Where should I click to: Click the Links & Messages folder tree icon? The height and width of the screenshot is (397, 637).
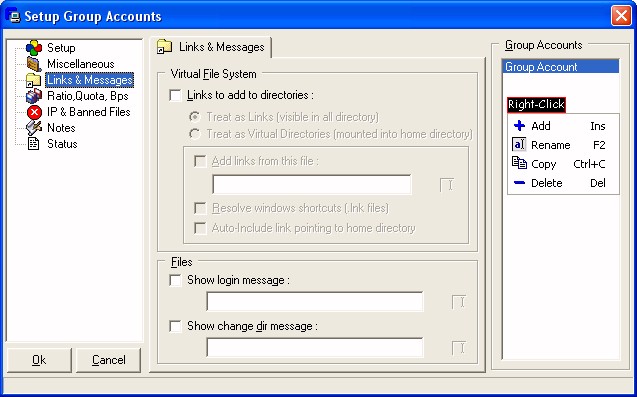(34, 80)
